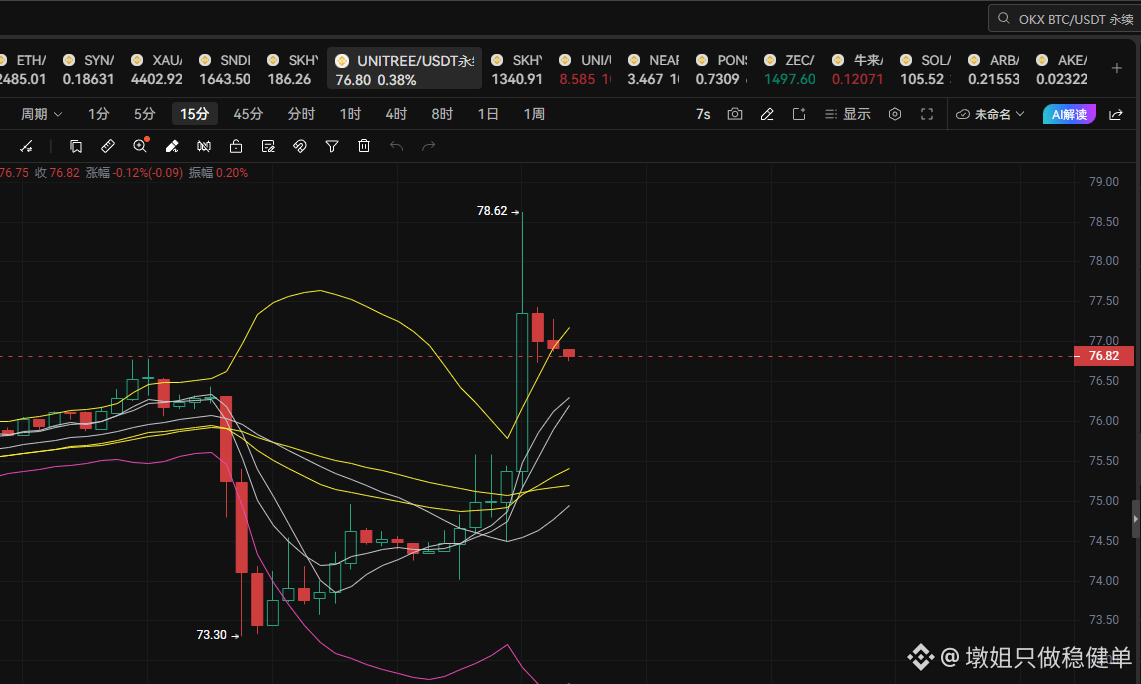Select the eraser drawing tool
Image resolution: width=1141 pixels, height=684 pixels.
tap(172, 146)
